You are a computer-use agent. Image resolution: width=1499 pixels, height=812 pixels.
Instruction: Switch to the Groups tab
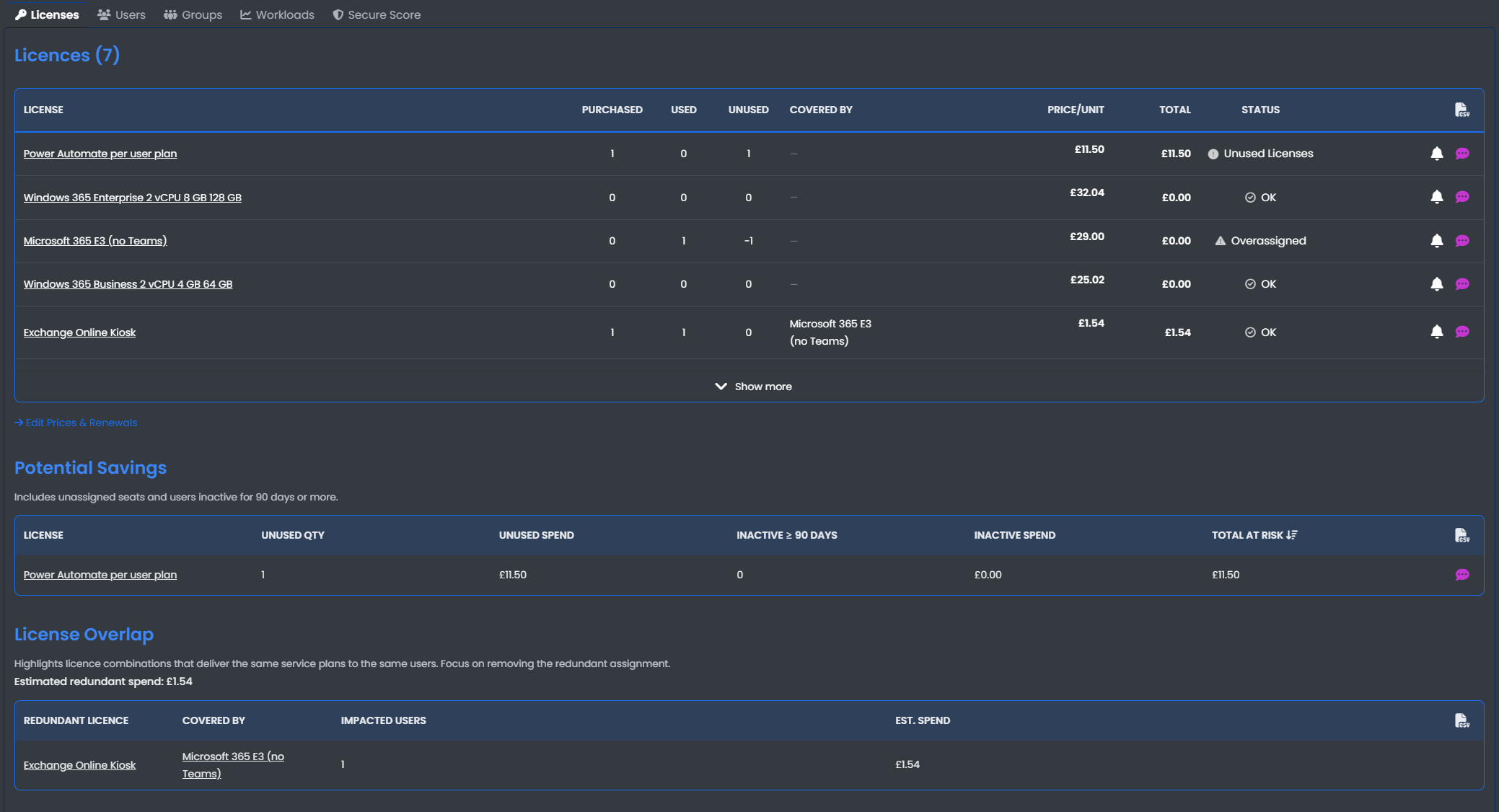(x=193, y=14)
